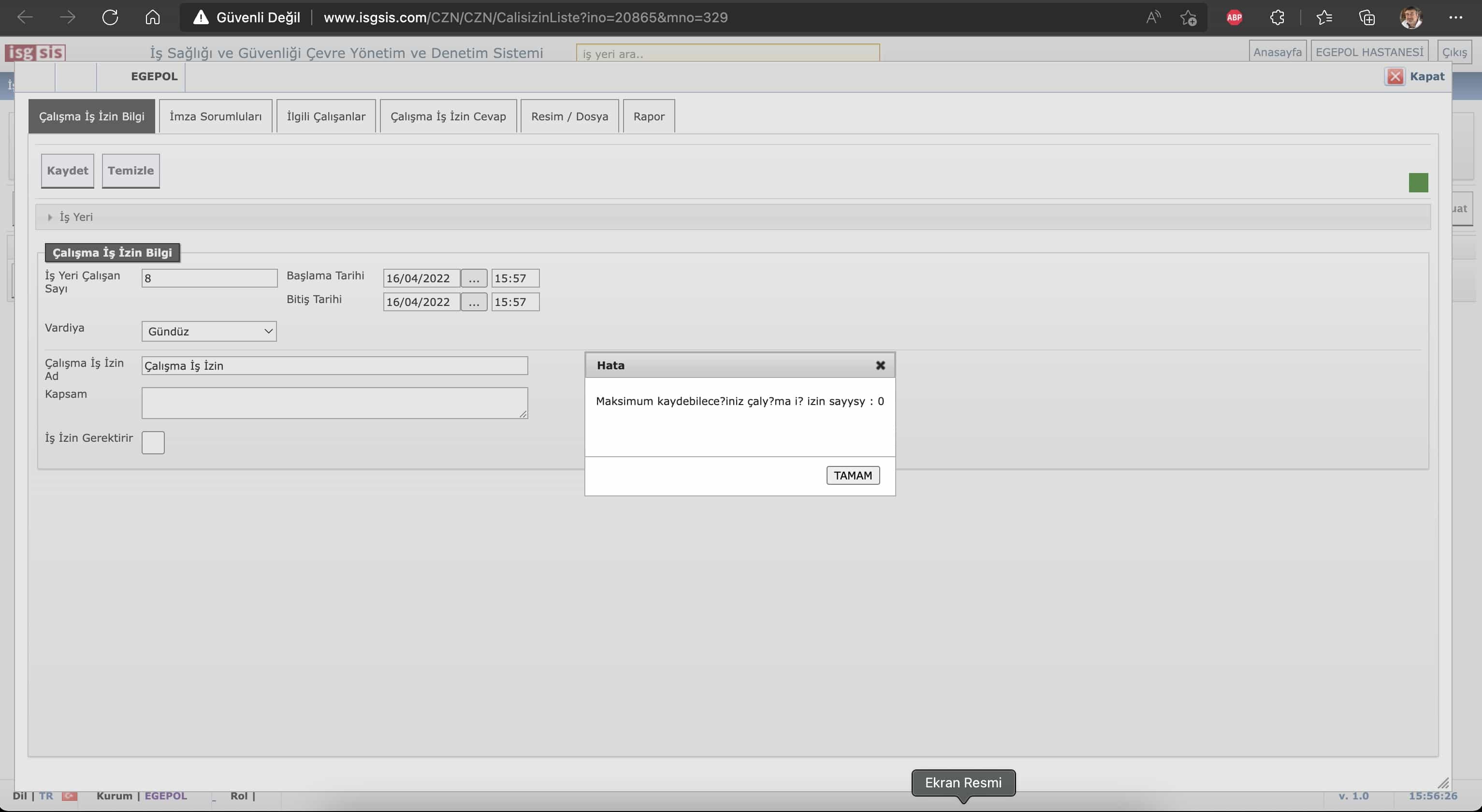The image size is (1482, 812).
Task: Open Başlama Tarihi date picker button
Action: [x=474, y=278]
